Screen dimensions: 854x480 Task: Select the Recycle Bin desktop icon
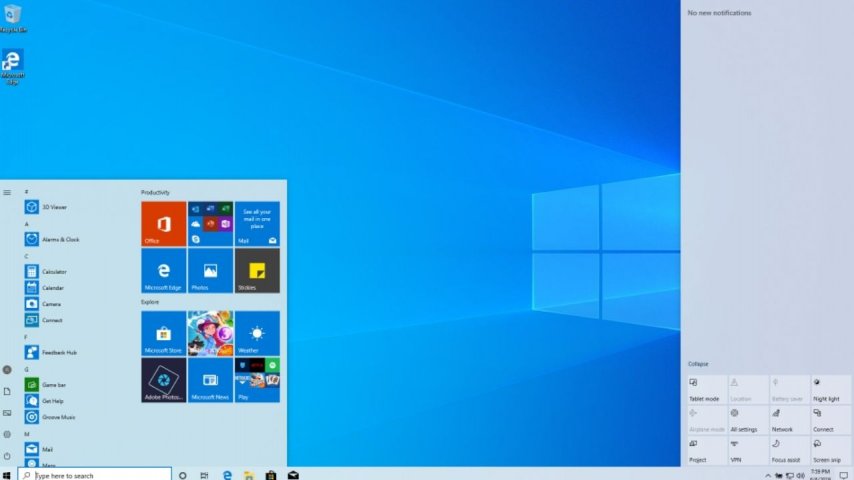click(x=13, y=18)
